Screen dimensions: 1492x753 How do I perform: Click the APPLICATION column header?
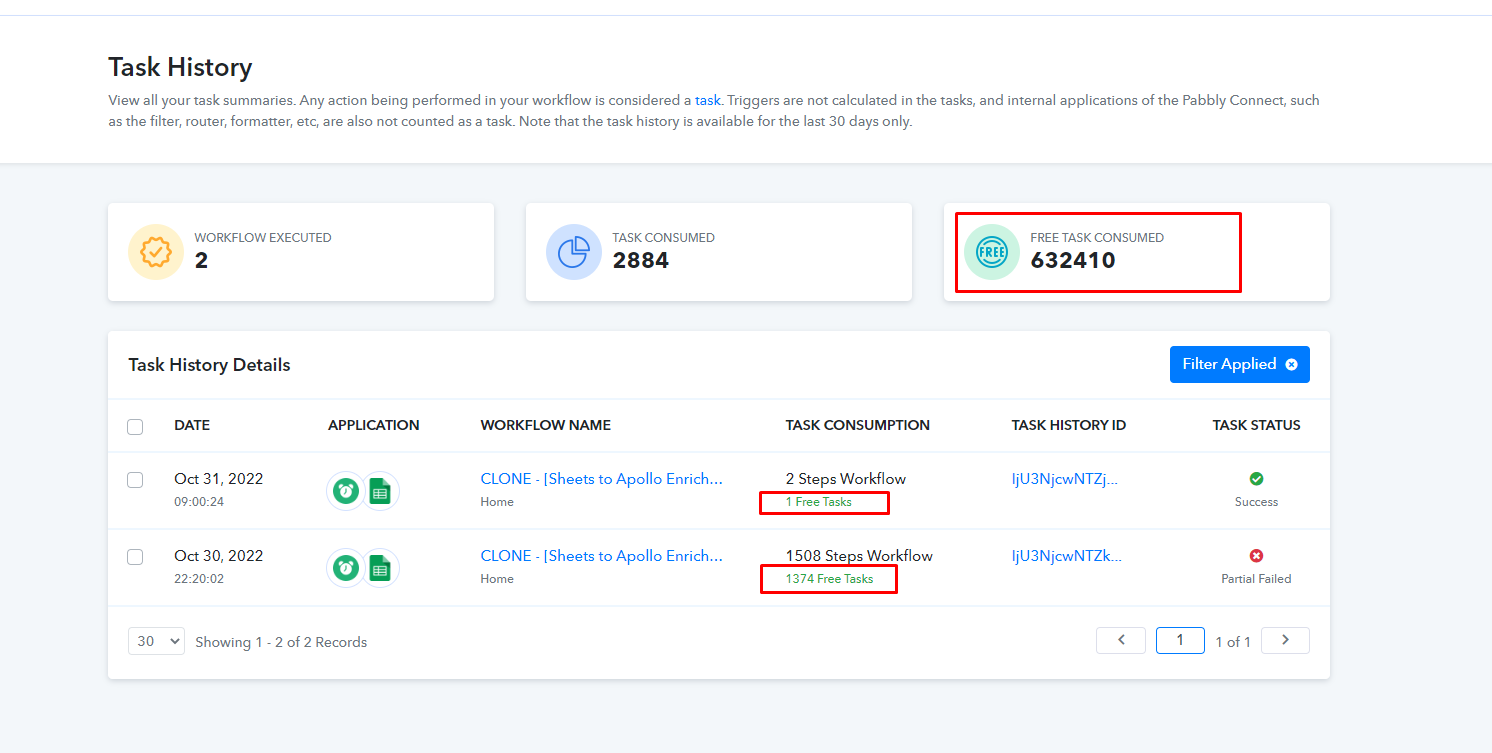click(374, 425)
